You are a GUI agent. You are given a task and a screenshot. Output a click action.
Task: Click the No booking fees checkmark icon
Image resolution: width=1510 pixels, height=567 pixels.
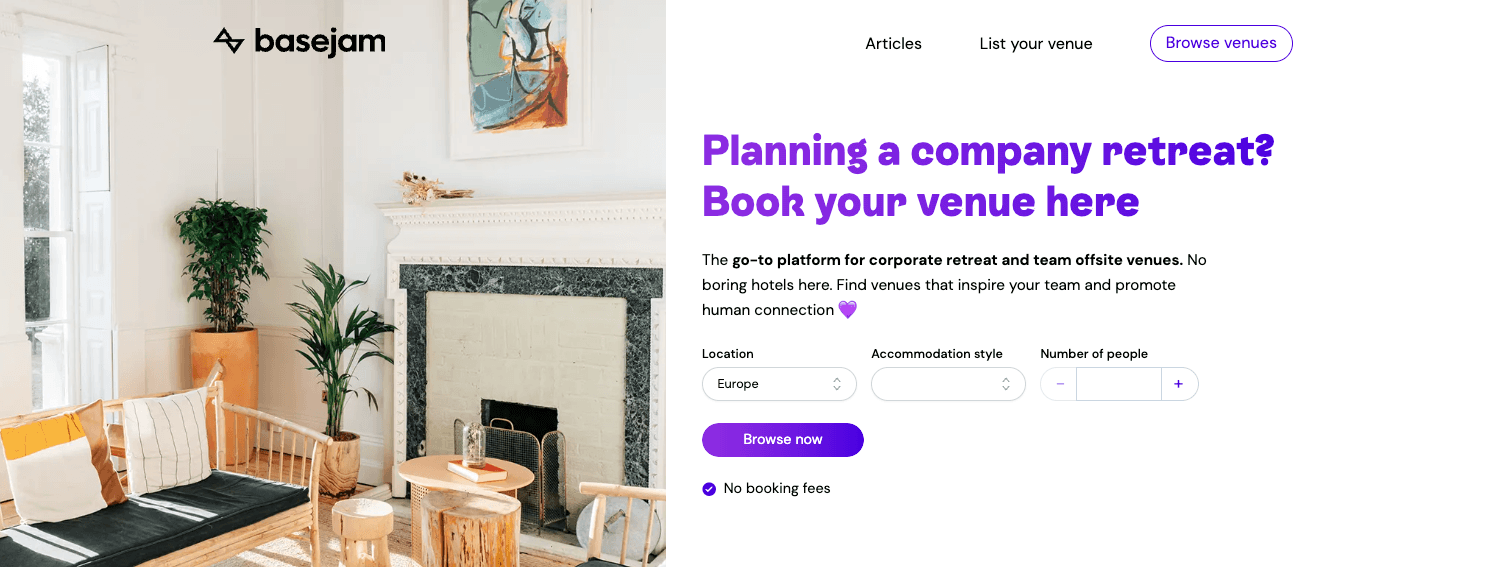[x=709, y=489]
